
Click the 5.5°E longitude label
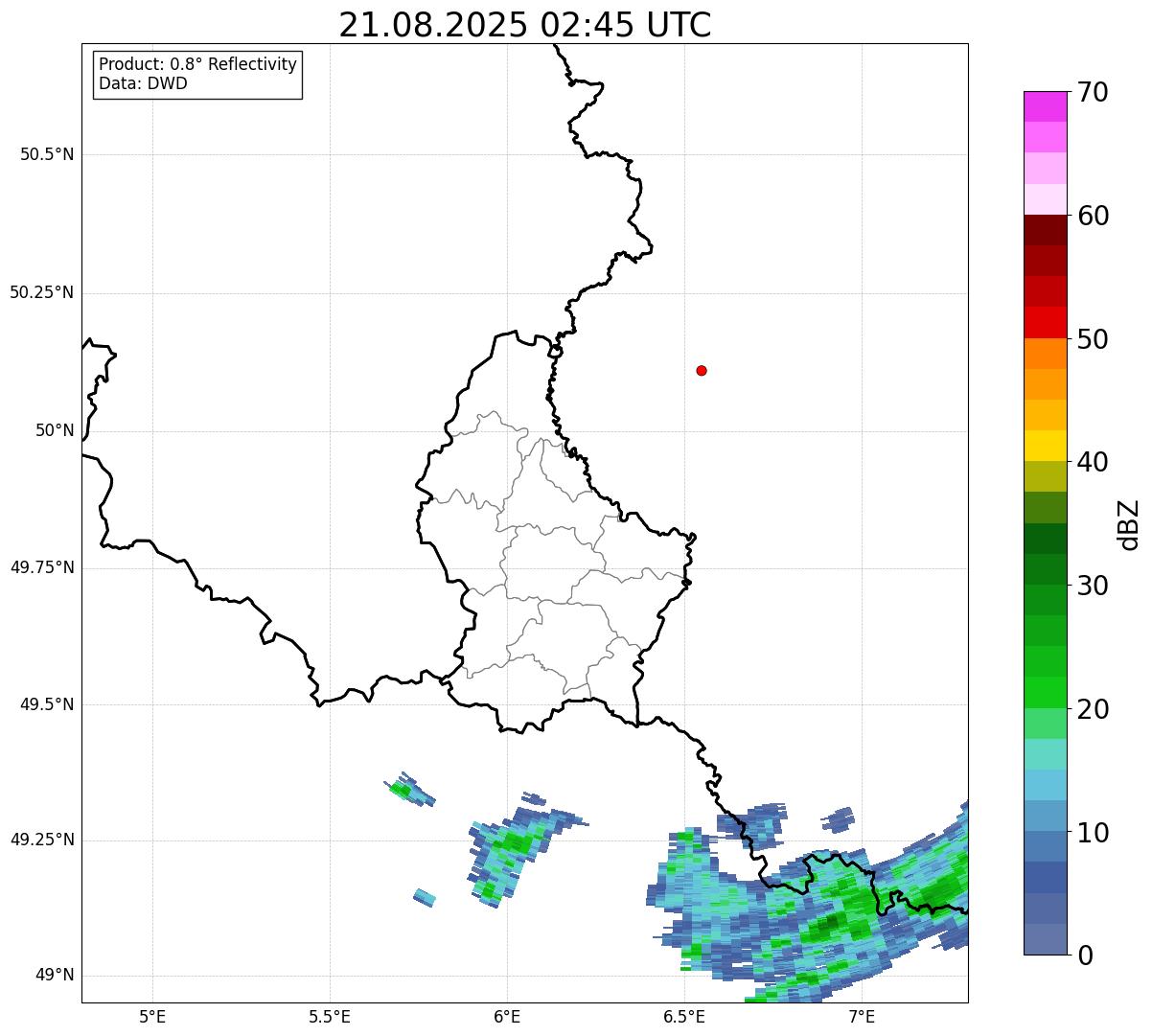tap(330, 1016)
